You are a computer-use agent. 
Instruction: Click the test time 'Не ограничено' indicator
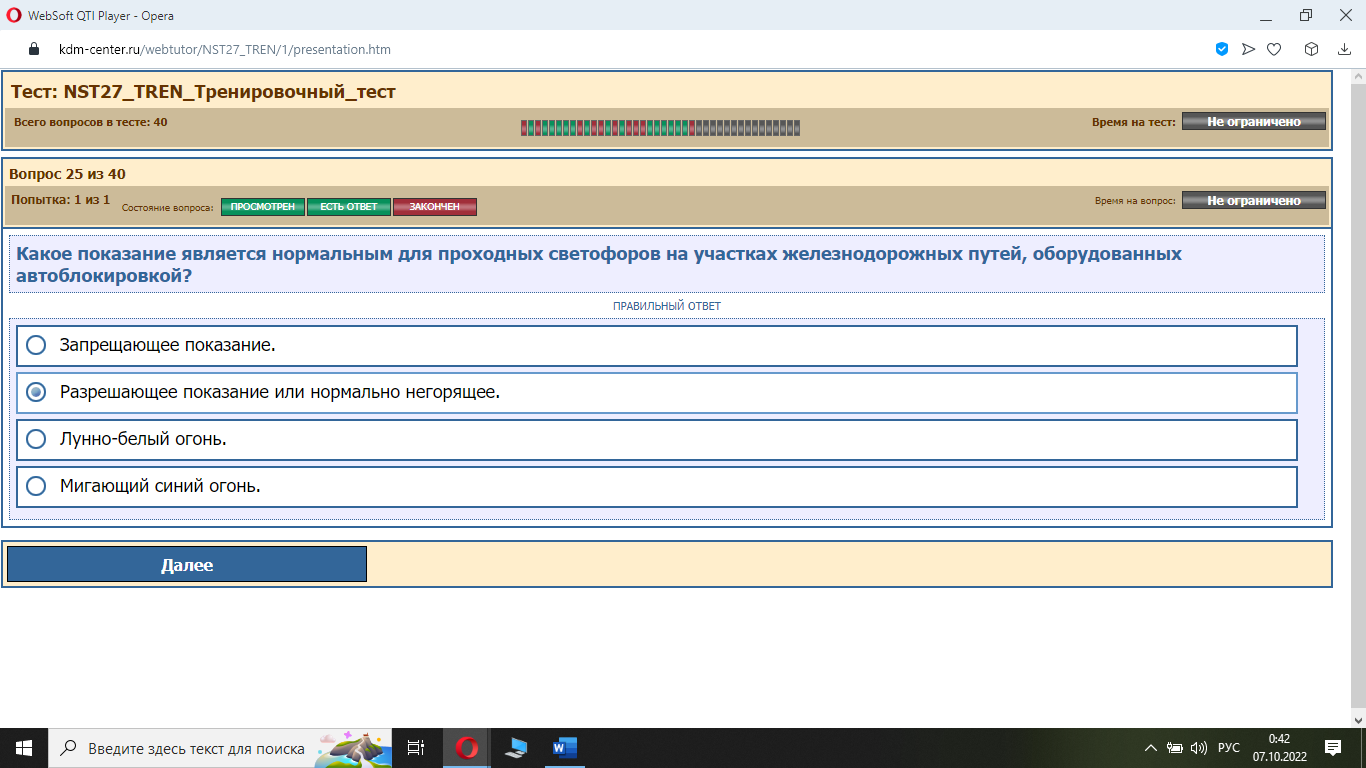[x=1254, y=121]
